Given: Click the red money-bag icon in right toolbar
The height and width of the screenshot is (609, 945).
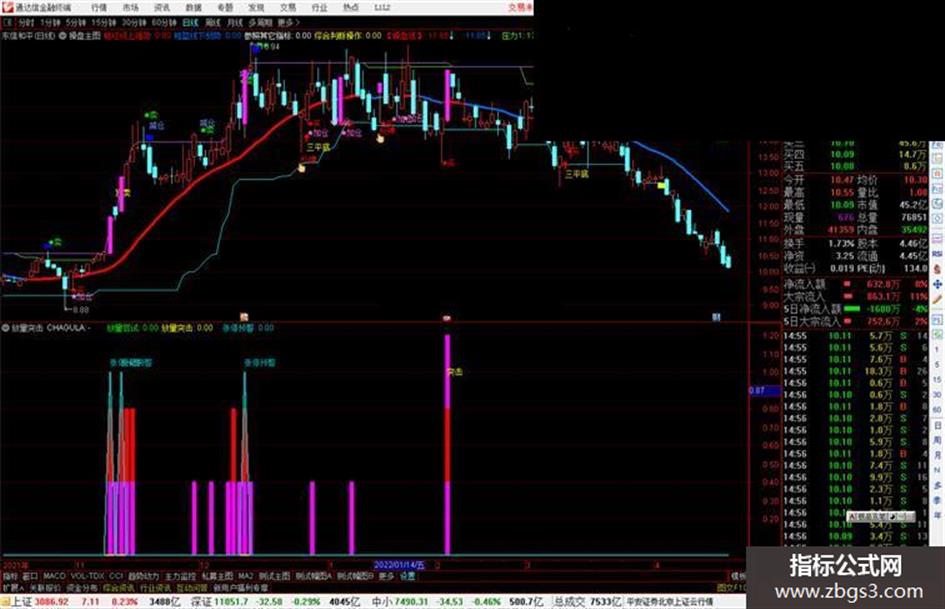Looking at the screenshot, I should pos(937,269).
